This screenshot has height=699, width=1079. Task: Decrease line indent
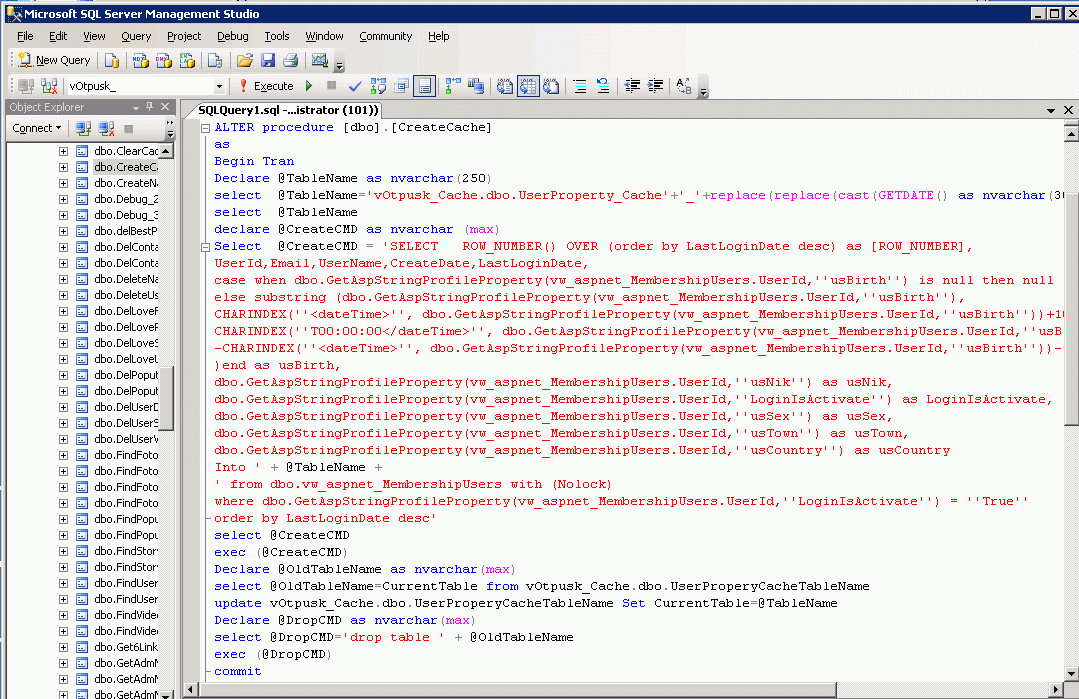[632, 86]
